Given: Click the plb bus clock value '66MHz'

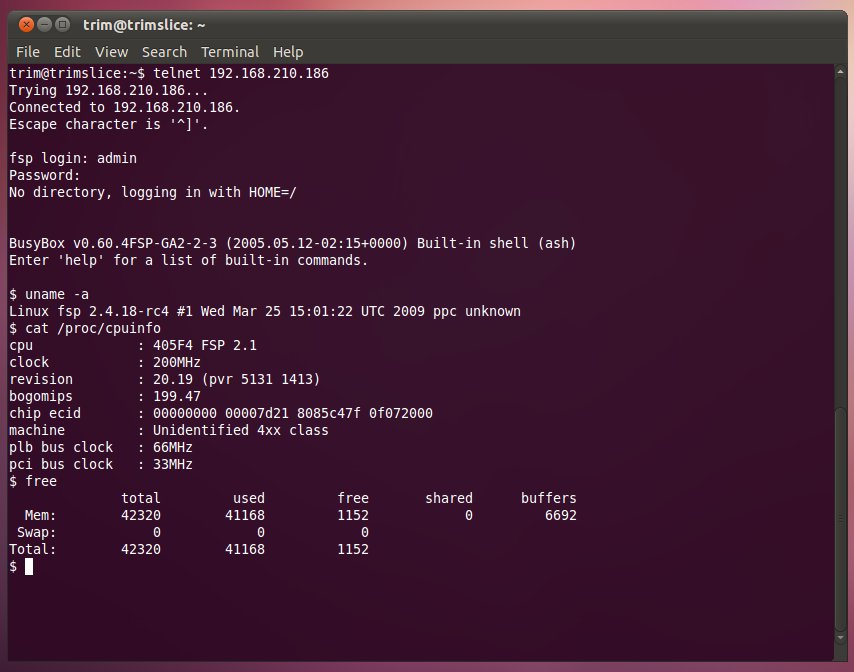Looking at the screenshot, I should click(x=173, y=447).
